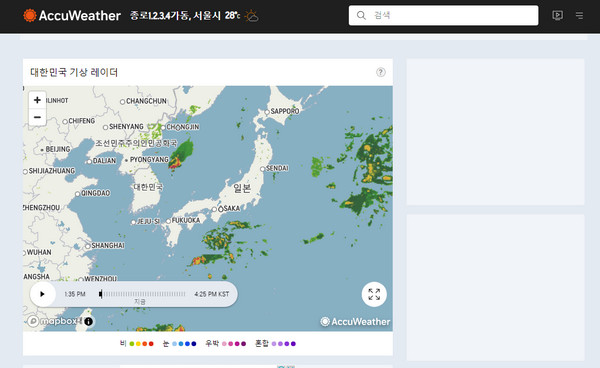Select the WUHAN city label on the map

pyautogui.click(x=39, y=252)
